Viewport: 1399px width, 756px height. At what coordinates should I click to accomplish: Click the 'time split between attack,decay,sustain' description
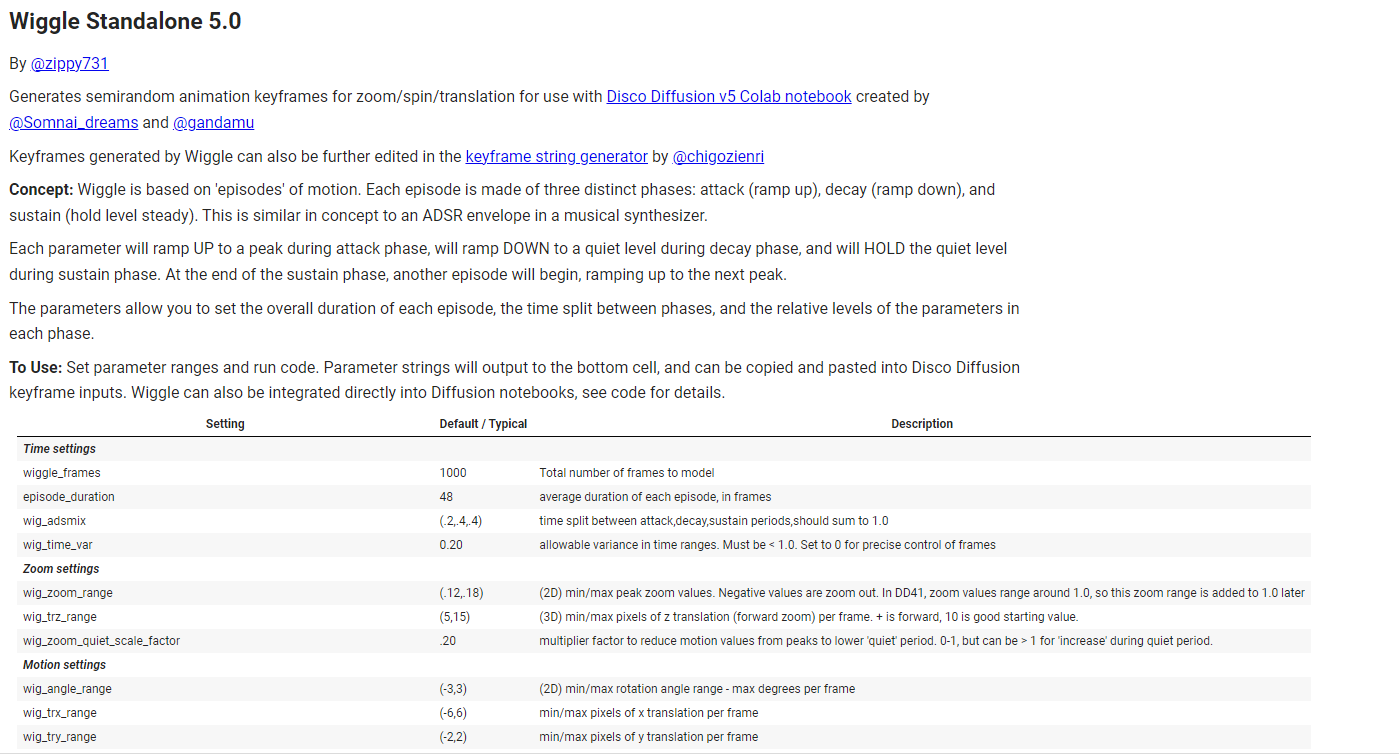click(714, 521)
